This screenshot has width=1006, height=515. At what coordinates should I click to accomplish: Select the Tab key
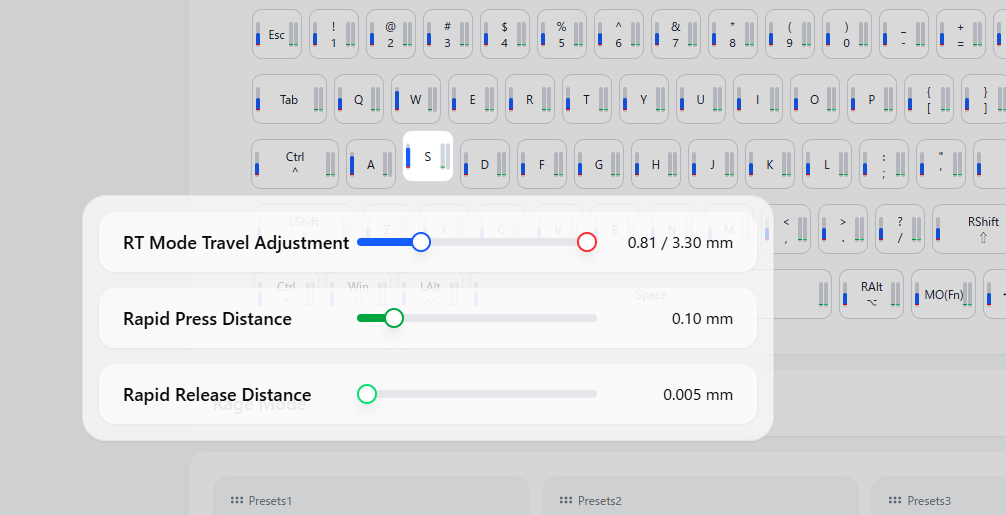pos(289,99)
